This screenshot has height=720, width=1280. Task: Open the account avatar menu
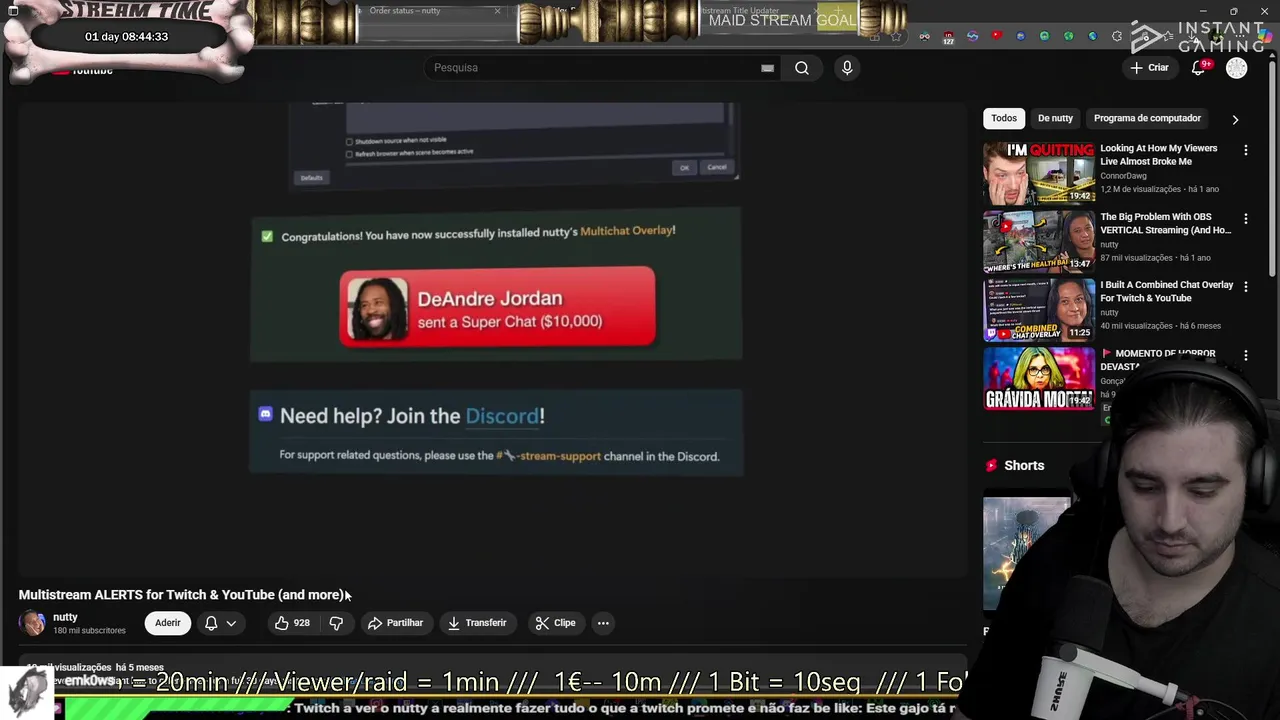(x=1237, y=68)
